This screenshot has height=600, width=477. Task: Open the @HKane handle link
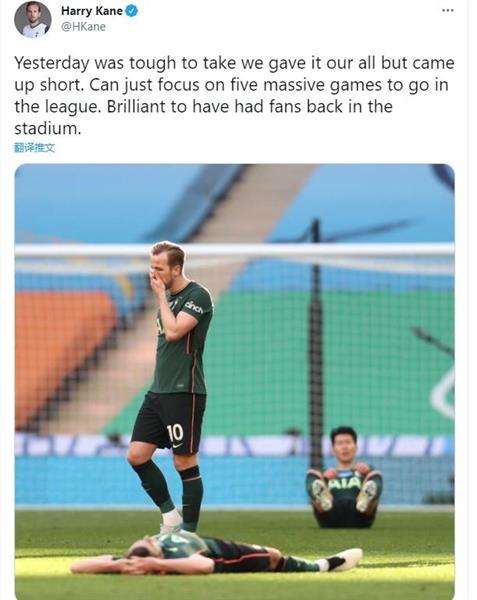click(x=83, y=27)
